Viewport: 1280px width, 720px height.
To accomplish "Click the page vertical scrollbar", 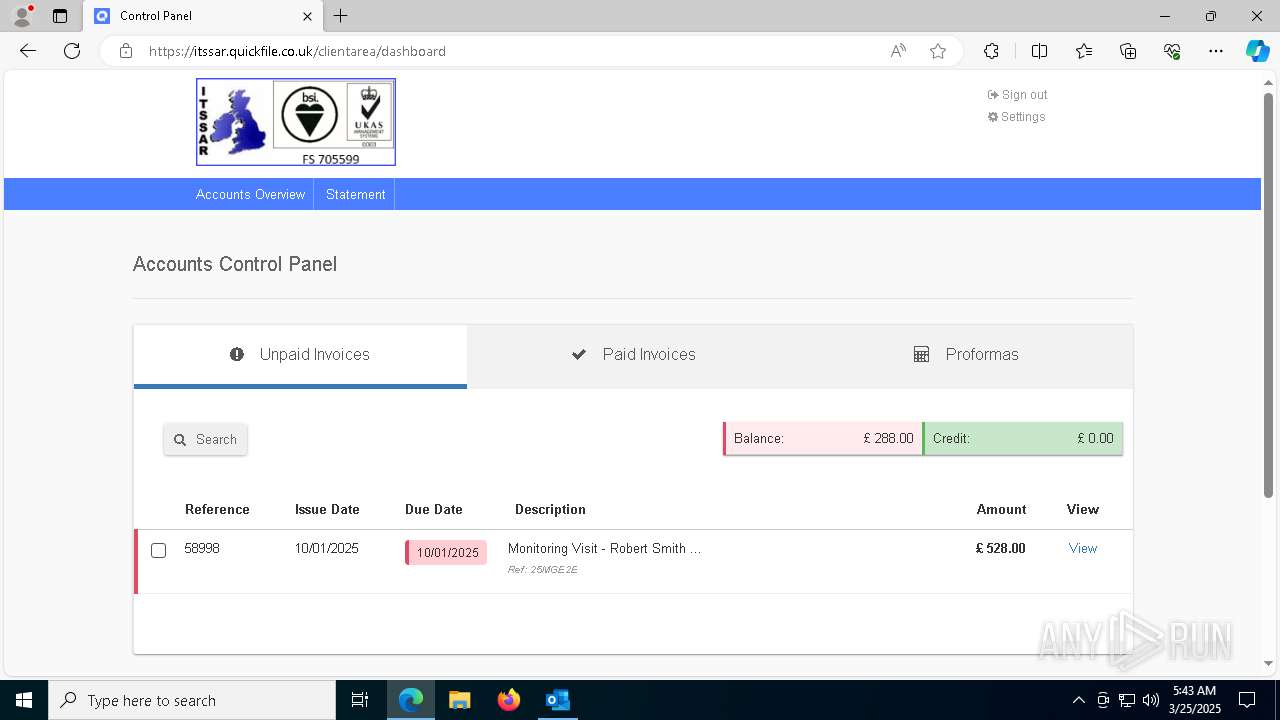I will tap(1268, 295).
